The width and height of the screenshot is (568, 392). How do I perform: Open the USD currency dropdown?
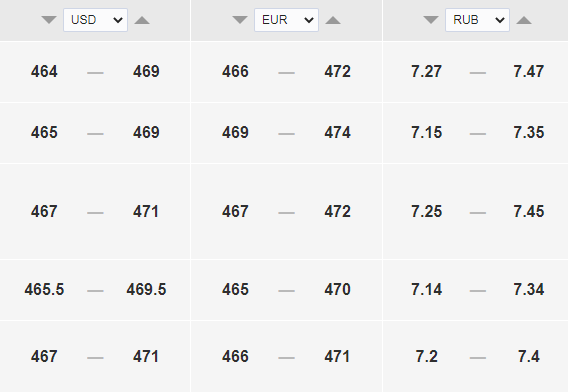(x=96, y=20)
